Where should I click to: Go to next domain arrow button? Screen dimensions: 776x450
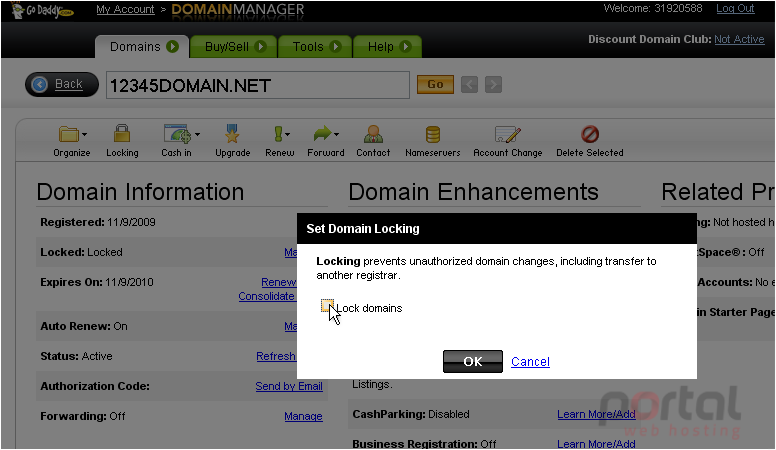[x=493, y=85]
